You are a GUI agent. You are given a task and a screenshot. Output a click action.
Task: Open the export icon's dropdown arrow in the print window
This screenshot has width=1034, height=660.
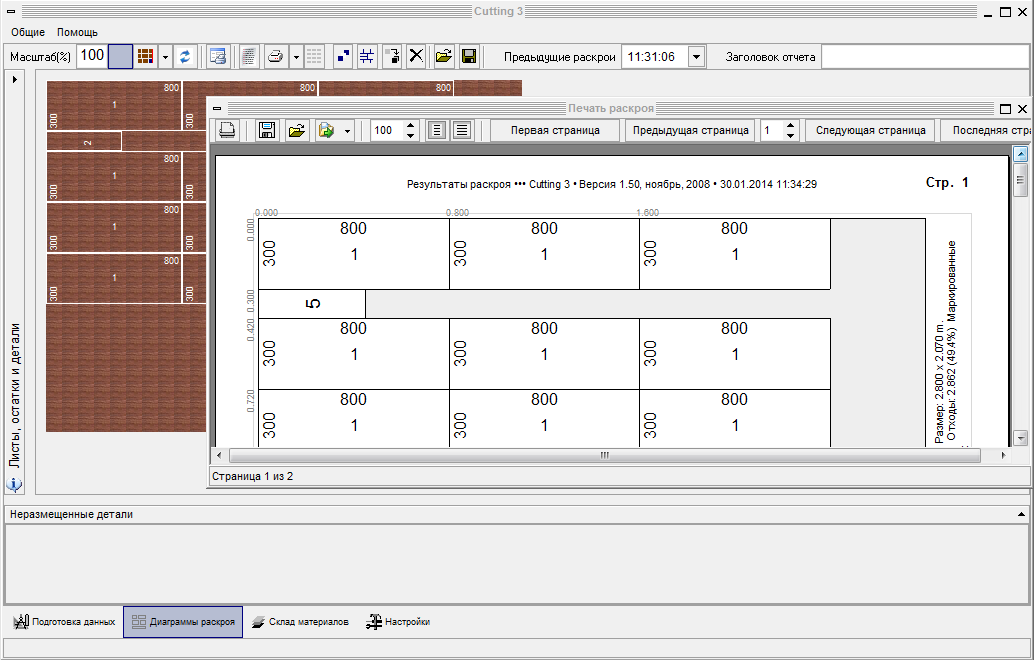pos(347,131)
